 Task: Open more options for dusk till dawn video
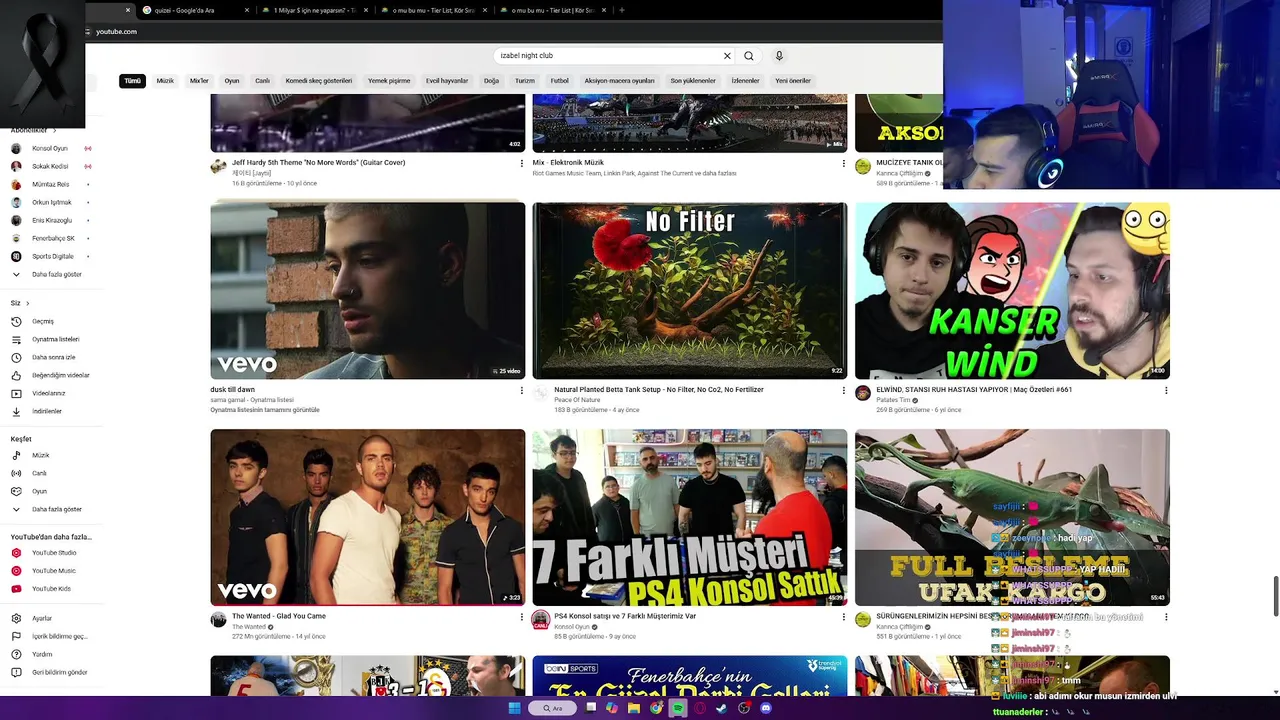coord(521,391)
